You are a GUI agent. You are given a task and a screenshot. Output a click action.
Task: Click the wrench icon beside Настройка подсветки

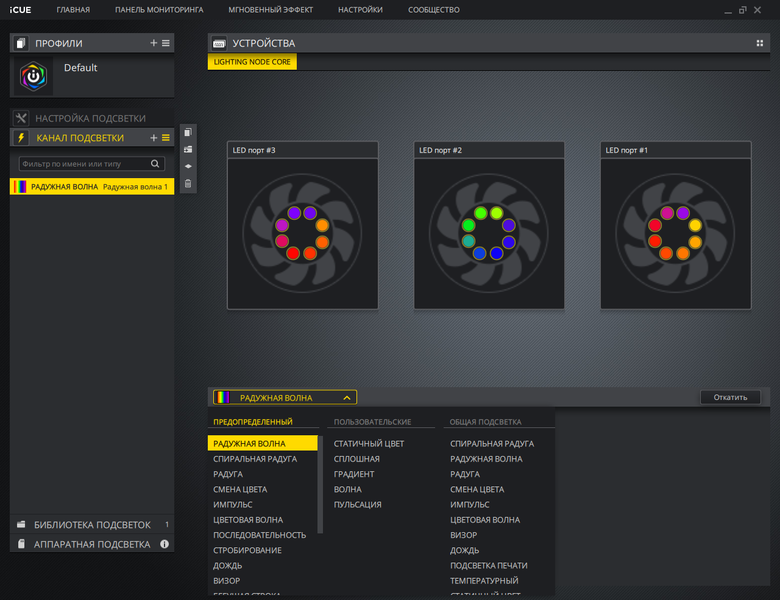point(21,118)
